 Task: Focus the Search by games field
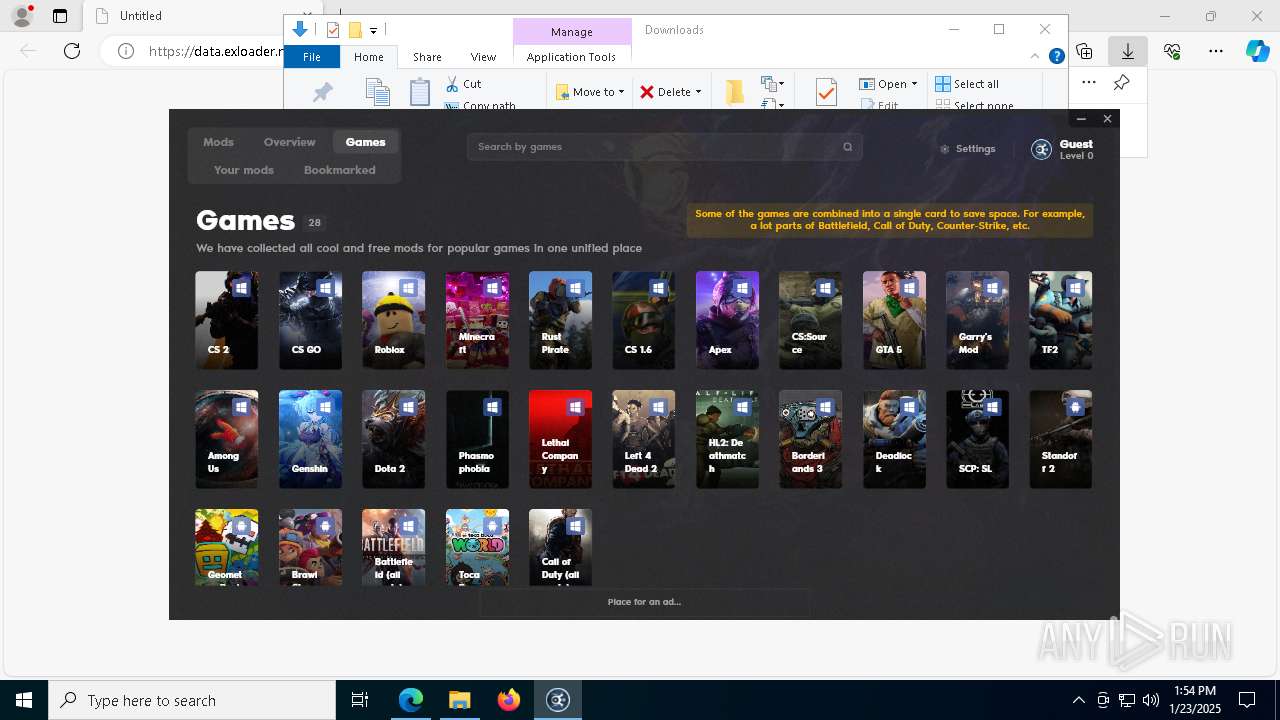click(664, 147)
